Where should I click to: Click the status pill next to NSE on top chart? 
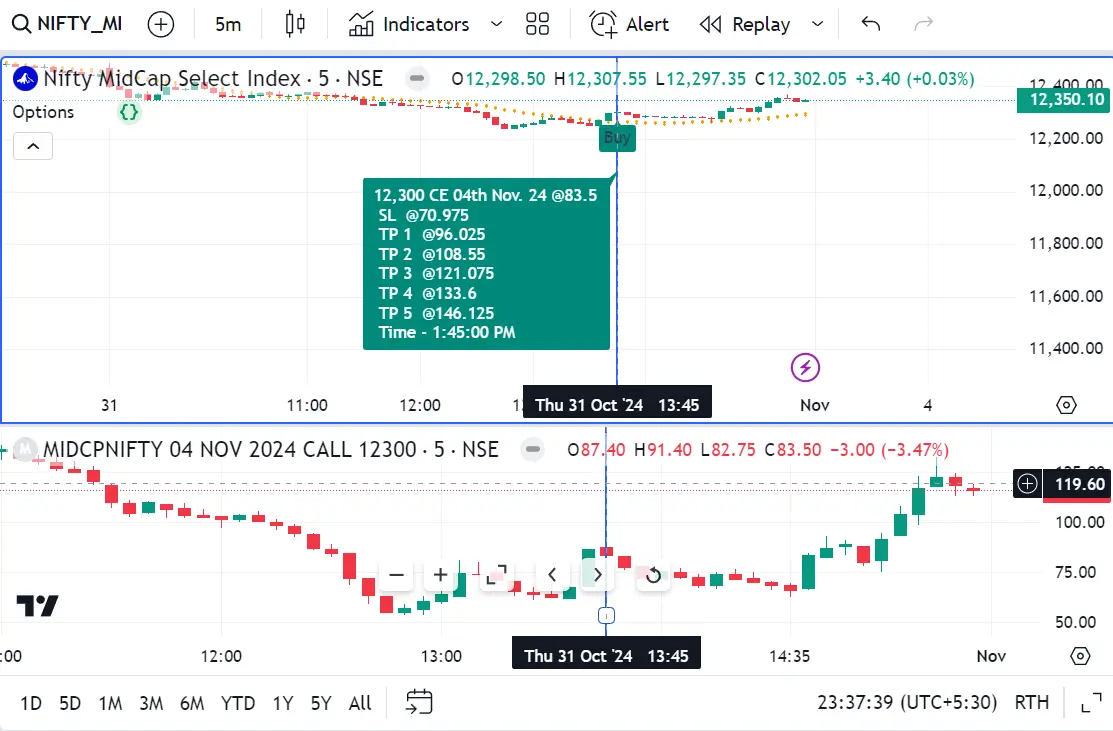pyautogui.click(x=417, y=78)
